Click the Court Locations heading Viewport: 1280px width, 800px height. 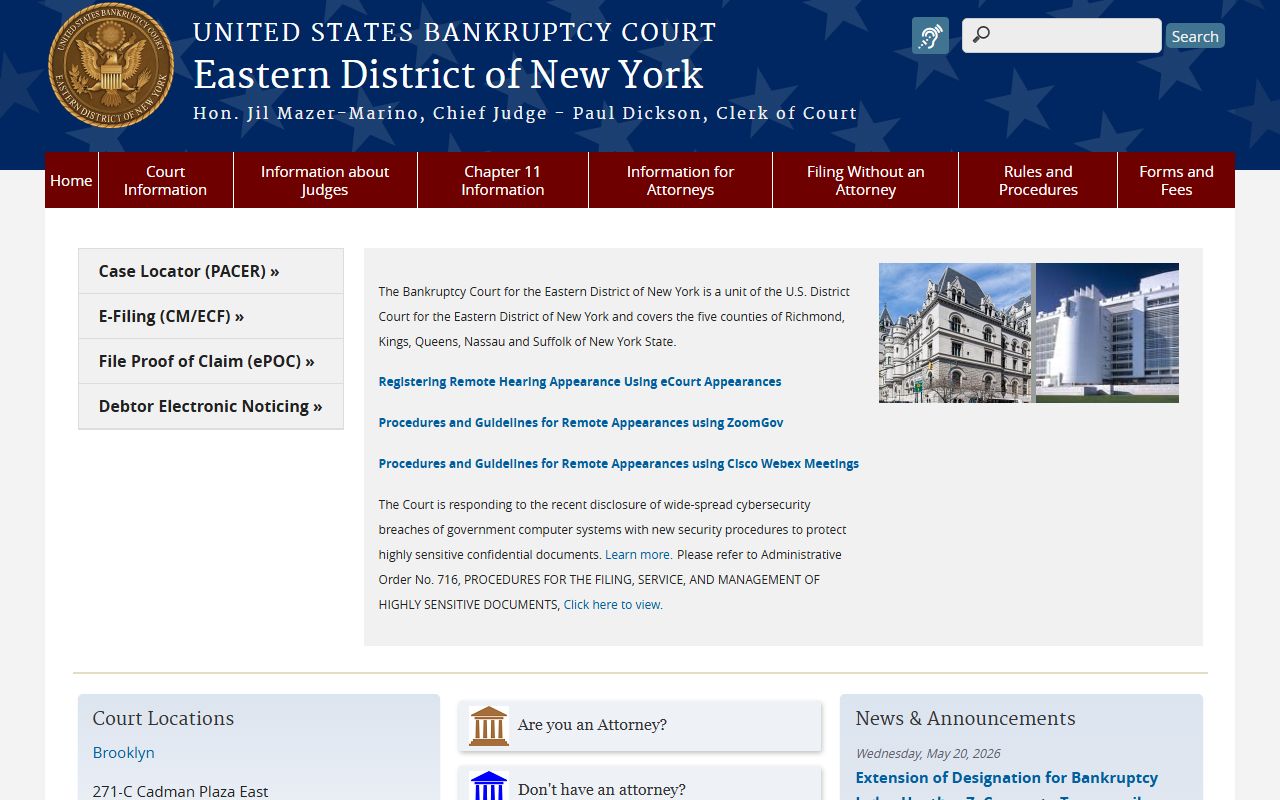tap(163, 718)
